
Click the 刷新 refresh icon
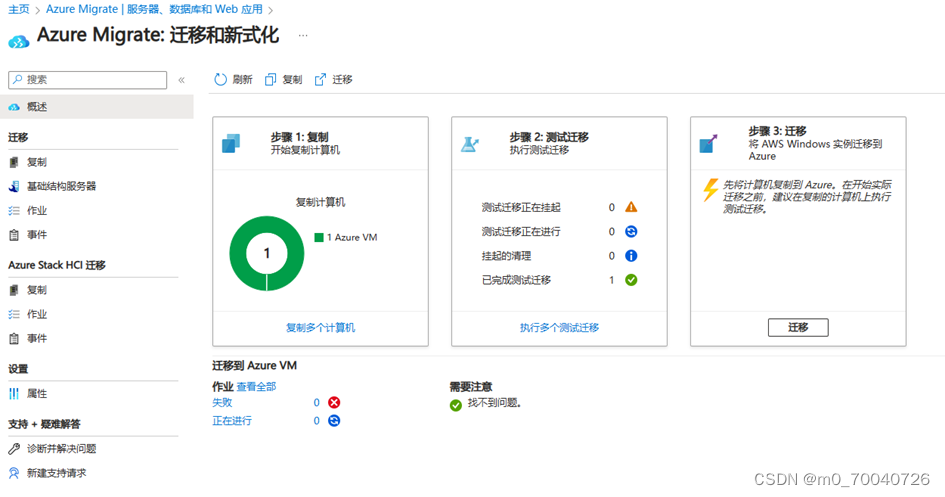click(x=221, y=80)
